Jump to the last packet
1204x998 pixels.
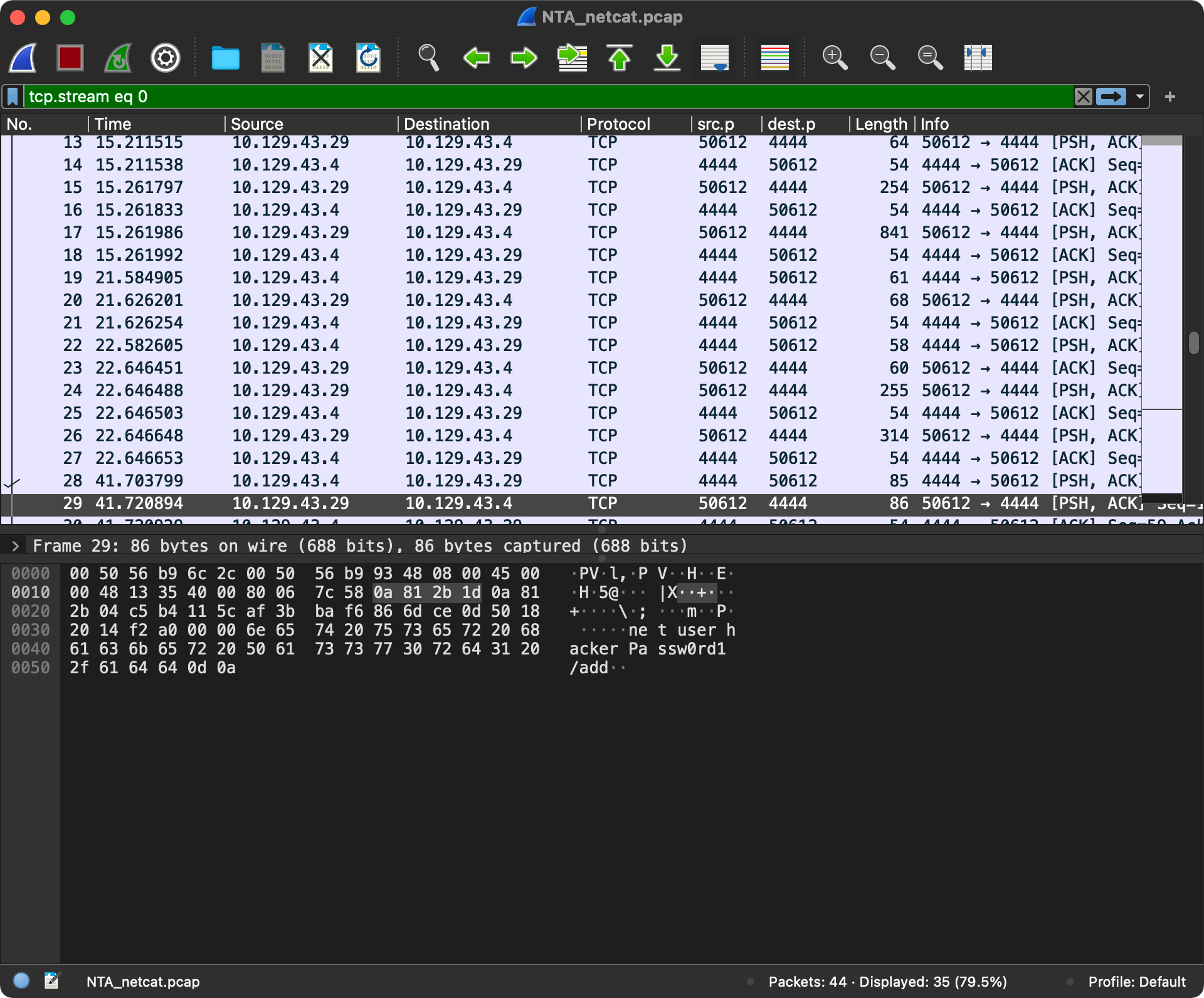(x=667, y=58)
